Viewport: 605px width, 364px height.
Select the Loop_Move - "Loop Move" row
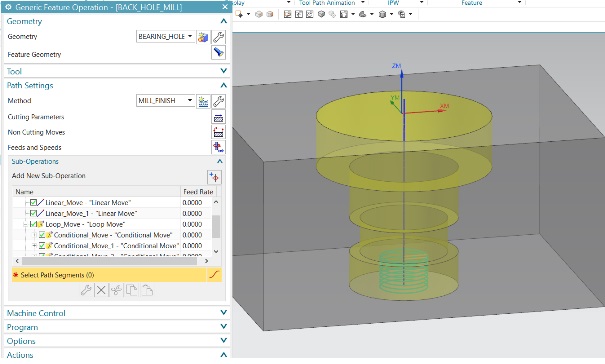click(112, 224)
